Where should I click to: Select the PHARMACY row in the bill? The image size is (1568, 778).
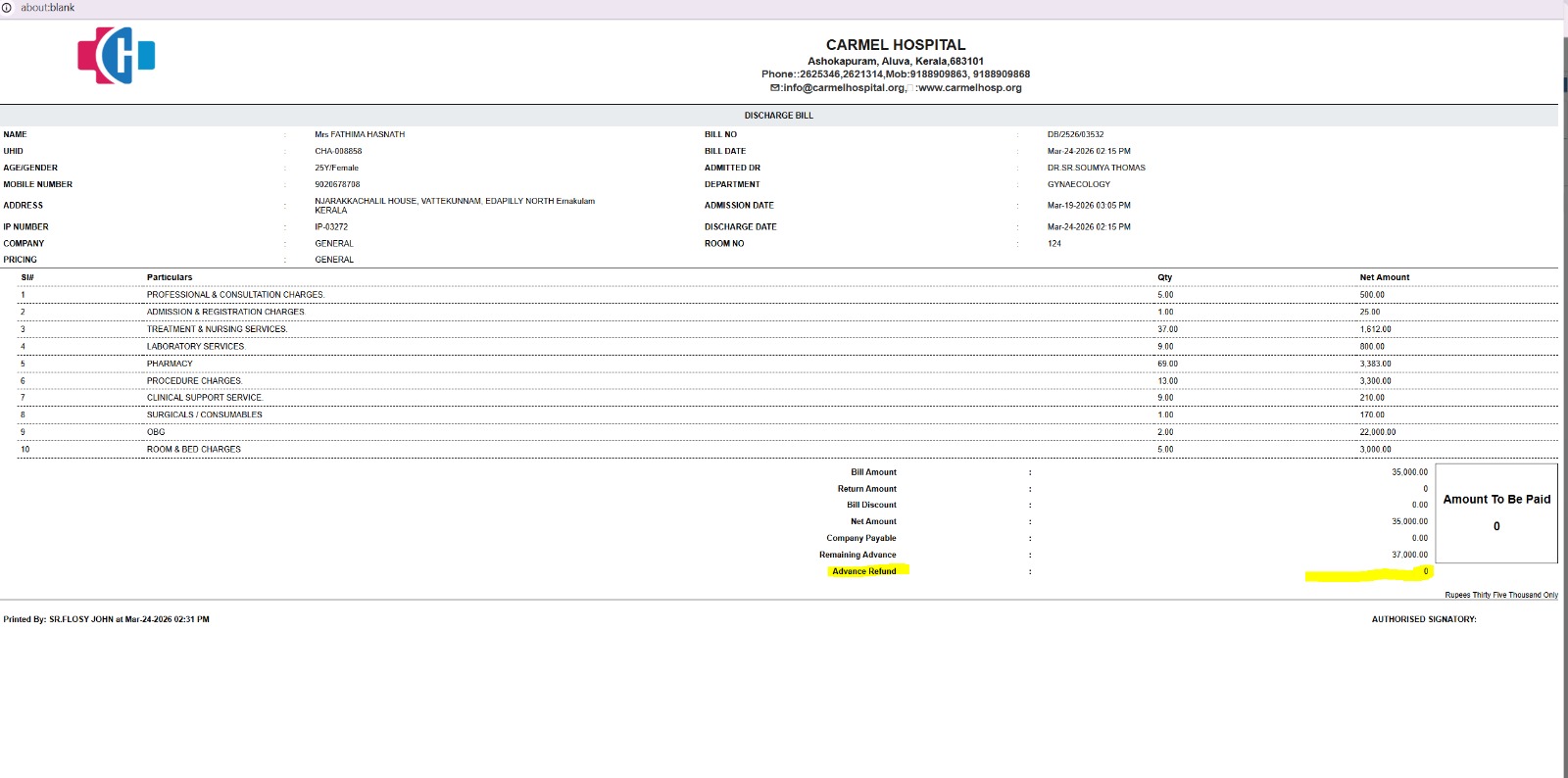[x=170, y=364]
